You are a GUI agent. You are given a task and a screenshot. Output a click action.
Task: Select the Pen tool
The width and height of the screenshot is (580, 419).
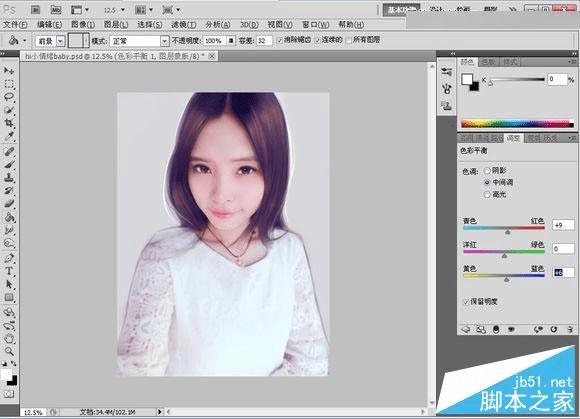point(9,258)
